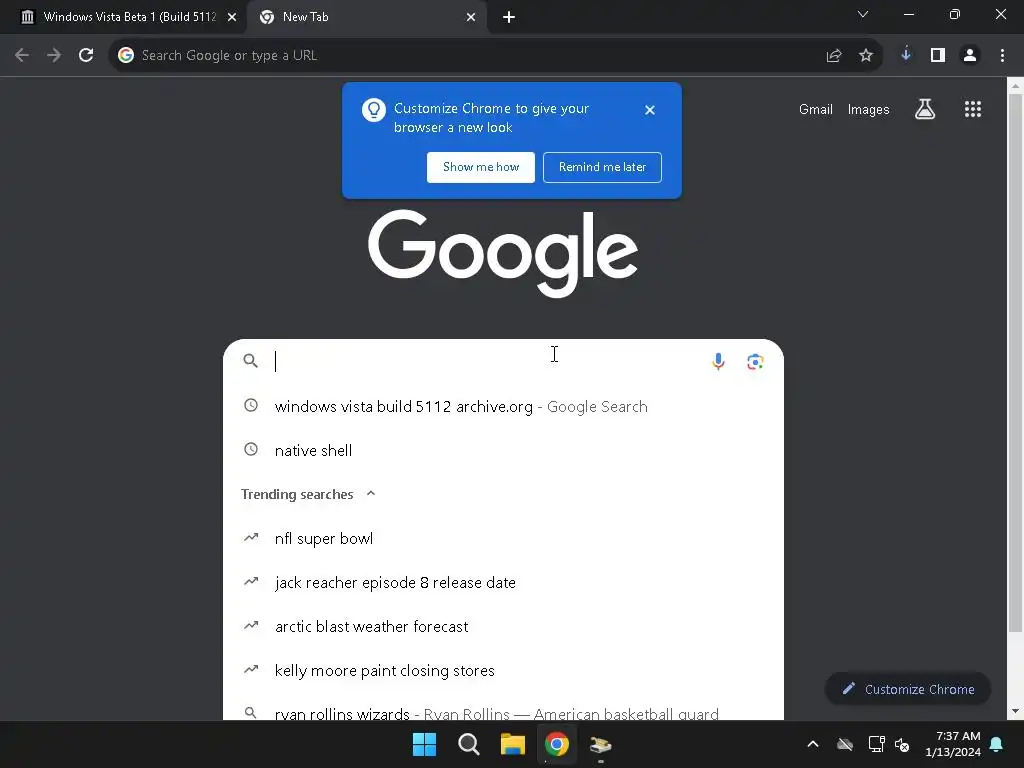Screen dimensions: 1024x768
Task: Open the Chrome three-dot menu
Action: (1002, 56)
